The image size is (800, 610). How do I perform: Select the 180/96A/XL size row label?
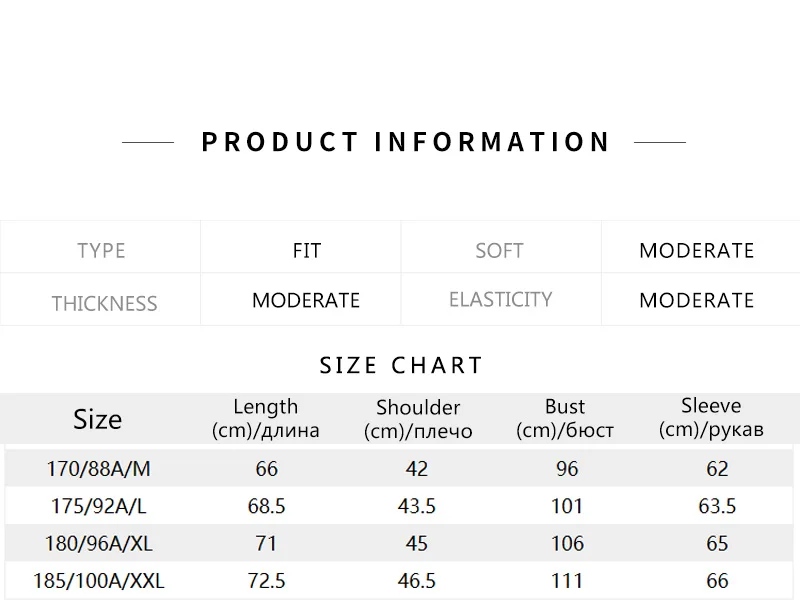pyautogui.click(x=98, y=543)
